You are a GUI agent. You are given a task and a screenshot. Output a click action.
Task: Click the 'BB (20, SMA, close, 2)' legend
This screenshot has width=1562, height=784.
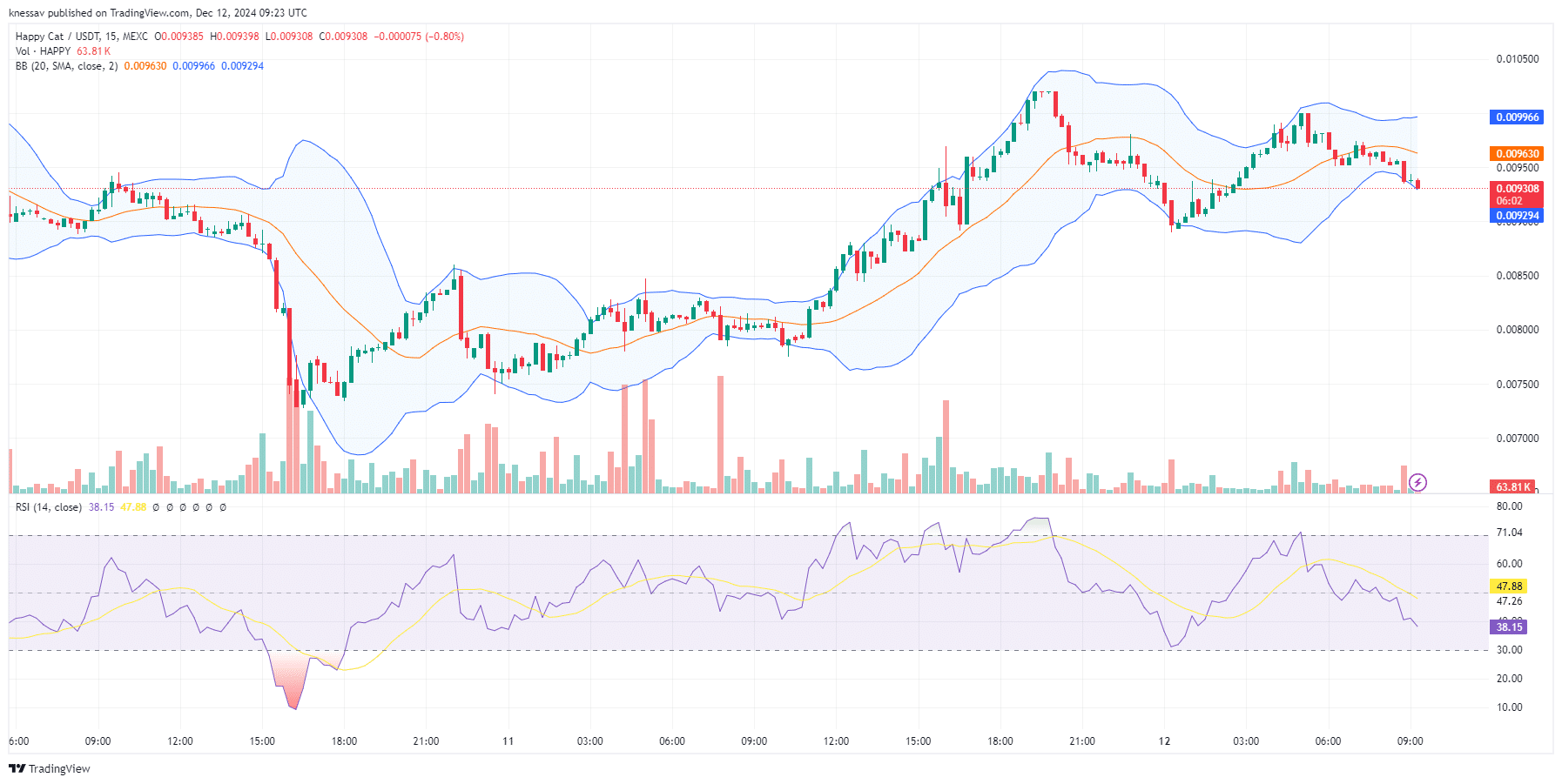click(x=66, y=66)
